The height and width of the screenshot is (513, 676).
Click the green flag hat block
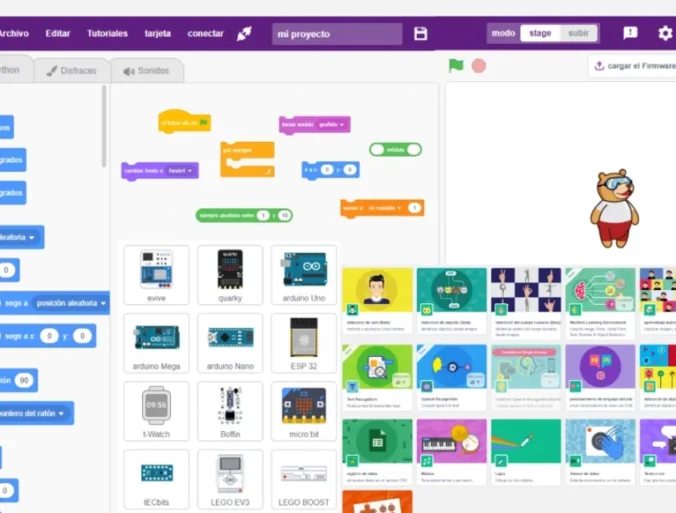185,122
